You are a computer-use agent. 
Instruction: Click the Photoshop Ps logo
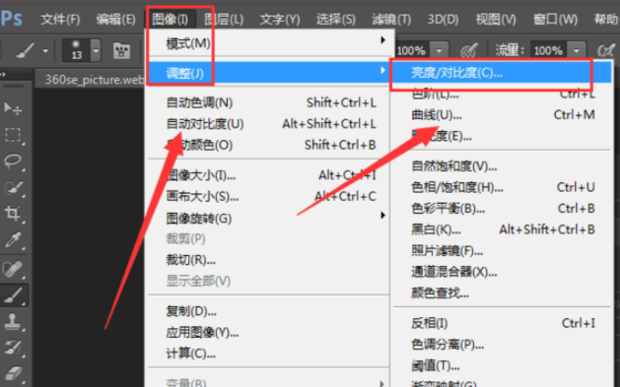[x=12, y=18]
